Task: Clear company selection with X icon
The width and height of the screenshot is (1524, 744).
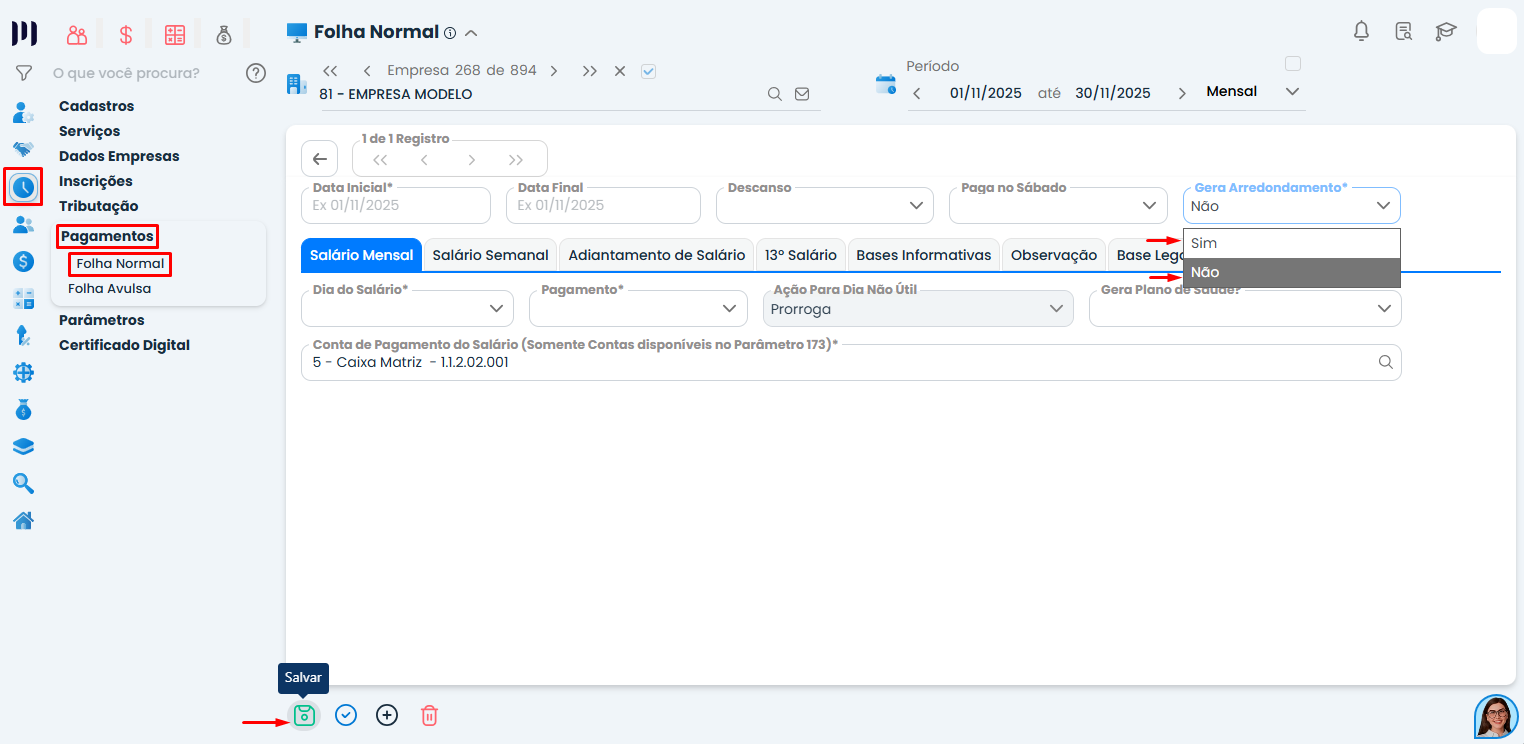Action: (620, 71)
